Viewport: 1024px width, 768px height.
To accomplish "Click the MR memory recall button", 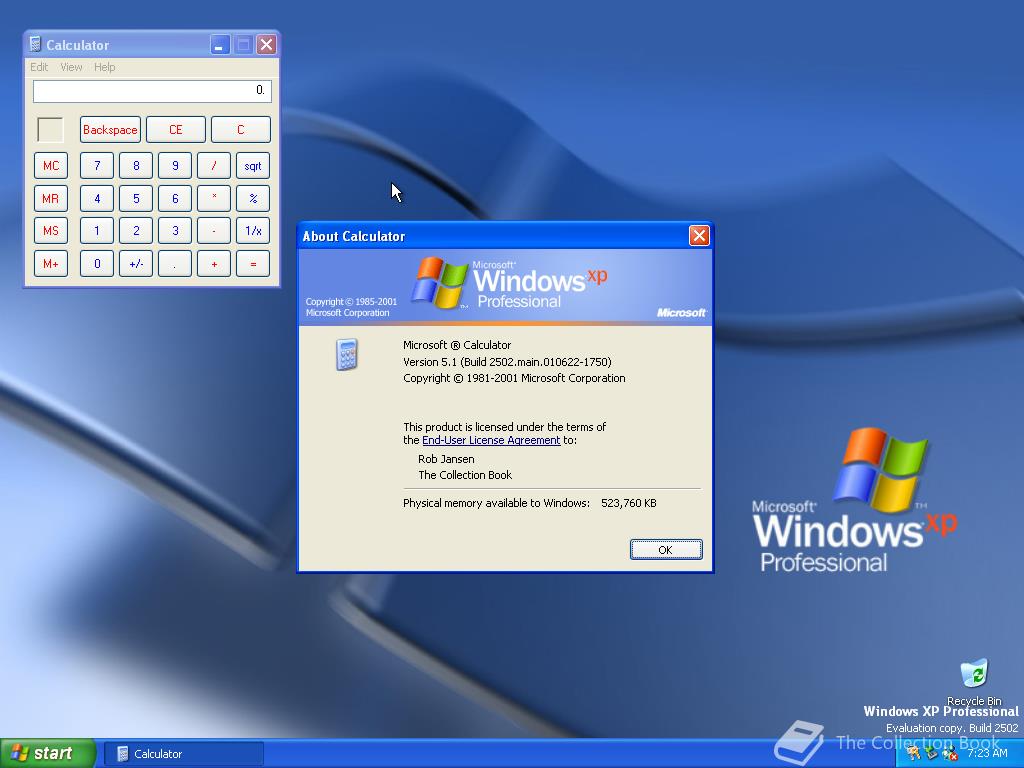I will (51, 199).
